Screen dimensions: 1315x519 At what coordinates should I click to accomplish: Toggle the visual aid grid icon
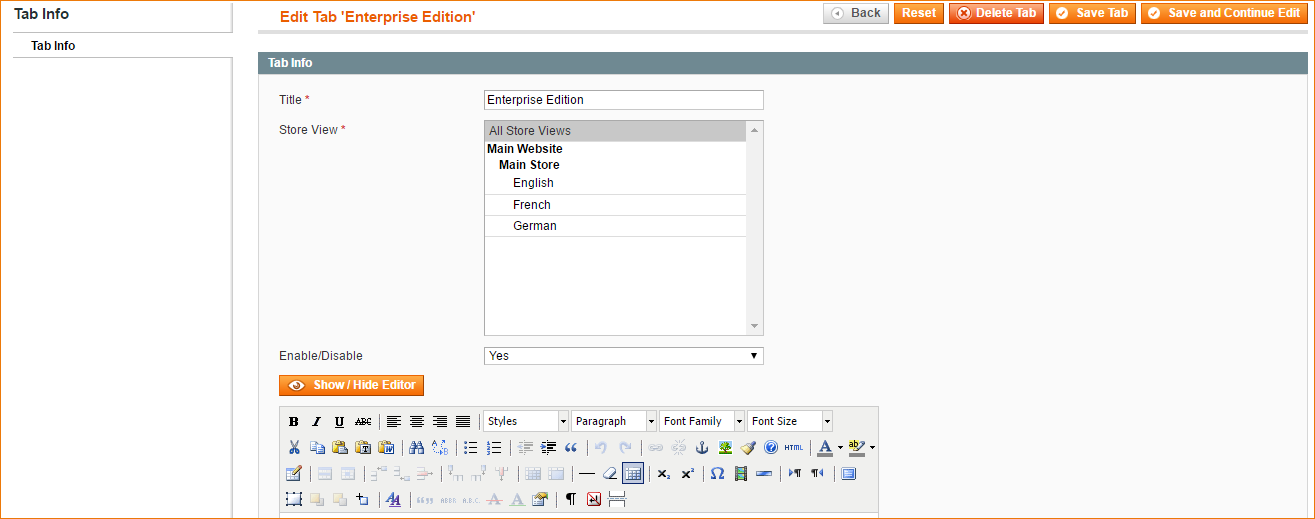point(633,474)
